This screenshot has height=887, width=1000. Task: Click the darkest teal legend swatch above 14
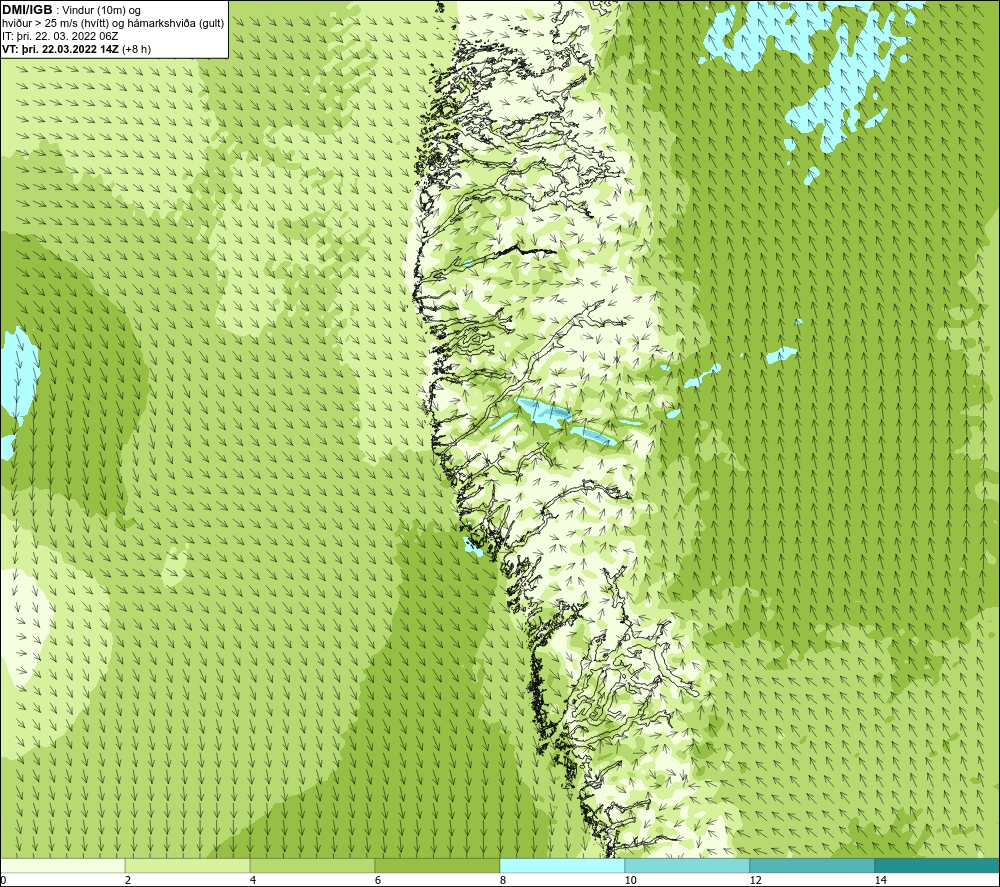pyautogui.click(x=937, y=866)
